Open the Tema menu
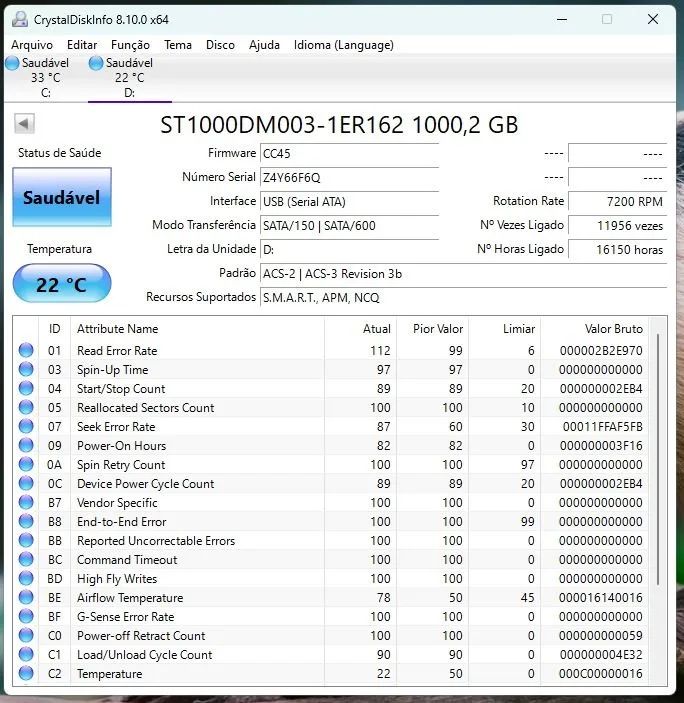The width and height of the screenshot is (684, 703). tap(177, 45)
